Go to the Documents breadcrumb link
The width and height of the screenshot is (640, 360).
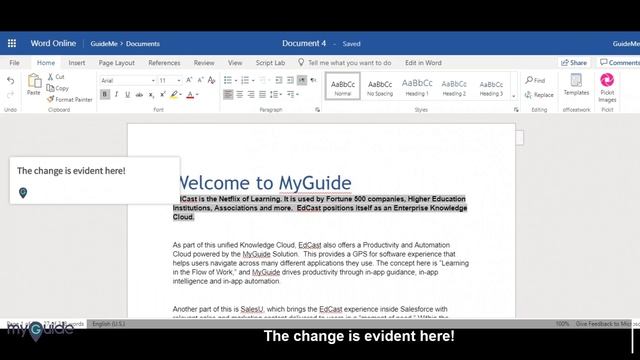(x=142, y=44)
